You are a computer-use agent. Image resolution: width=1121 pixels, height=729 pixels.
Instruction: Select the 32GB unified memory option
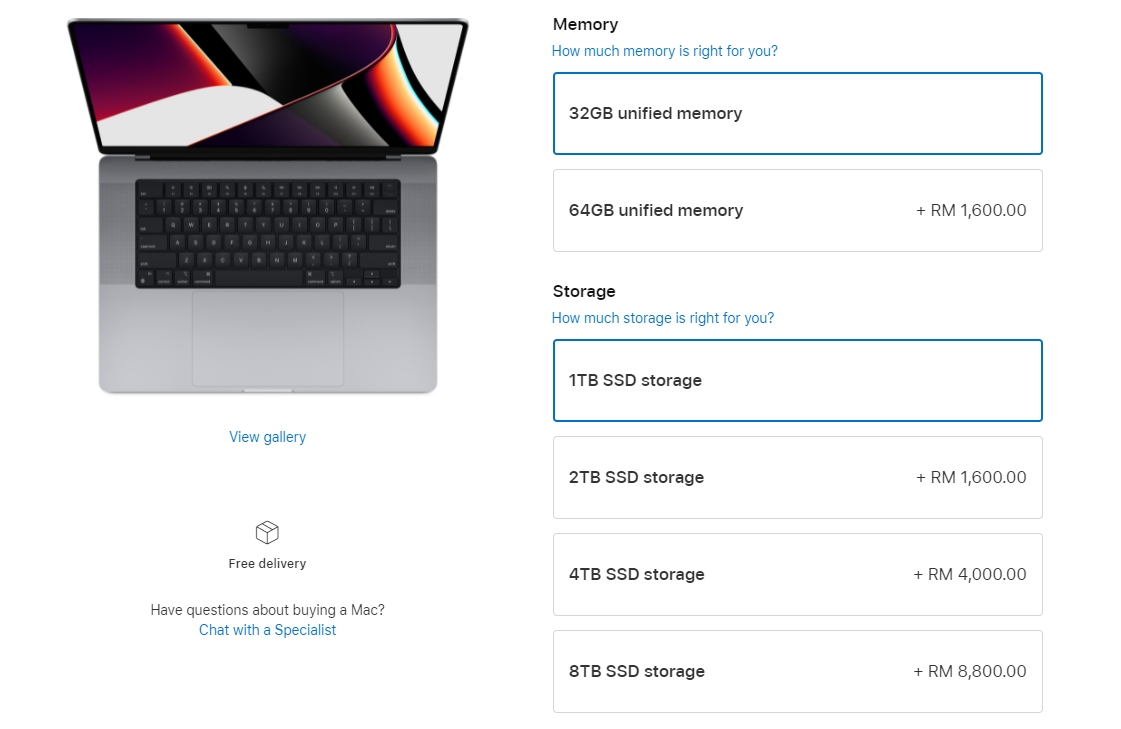[x=797, y=113]
